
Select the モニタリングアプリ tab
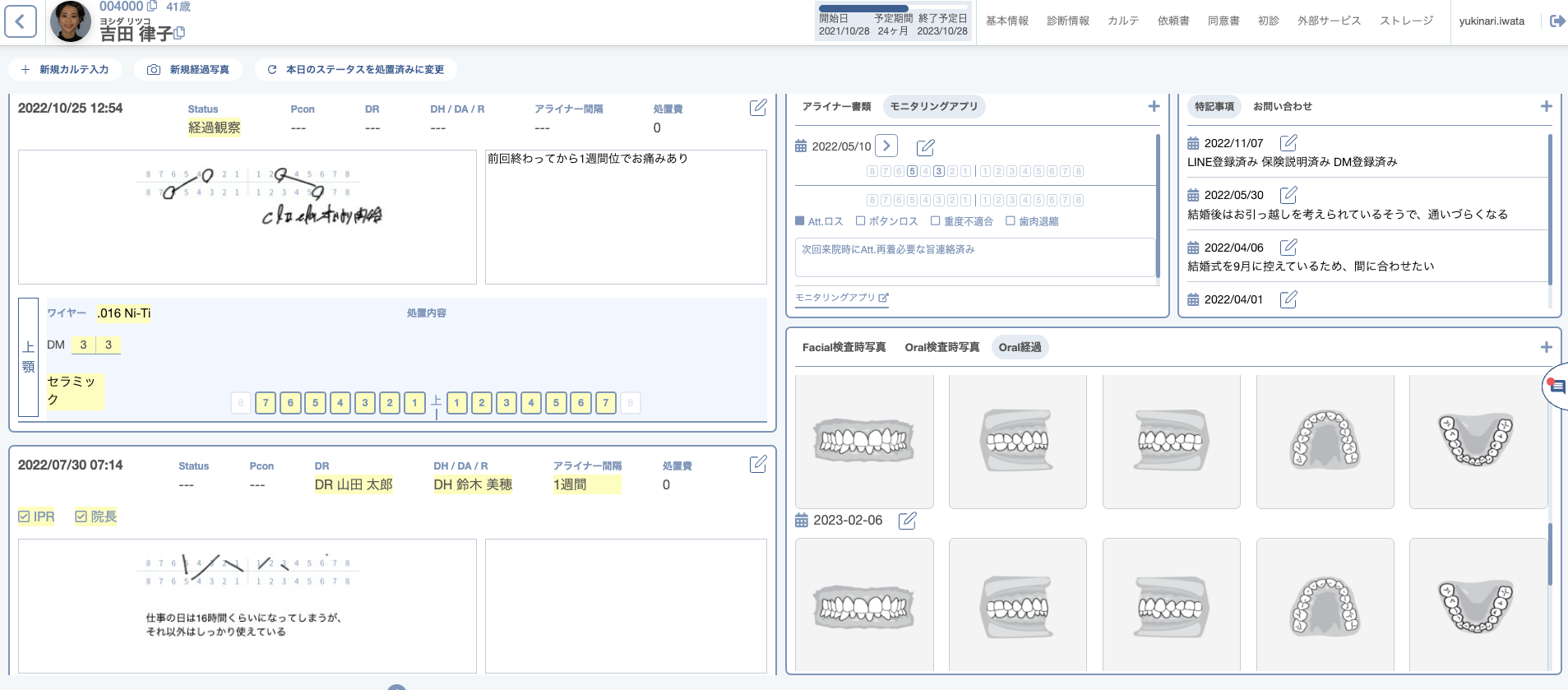(934, 107)
